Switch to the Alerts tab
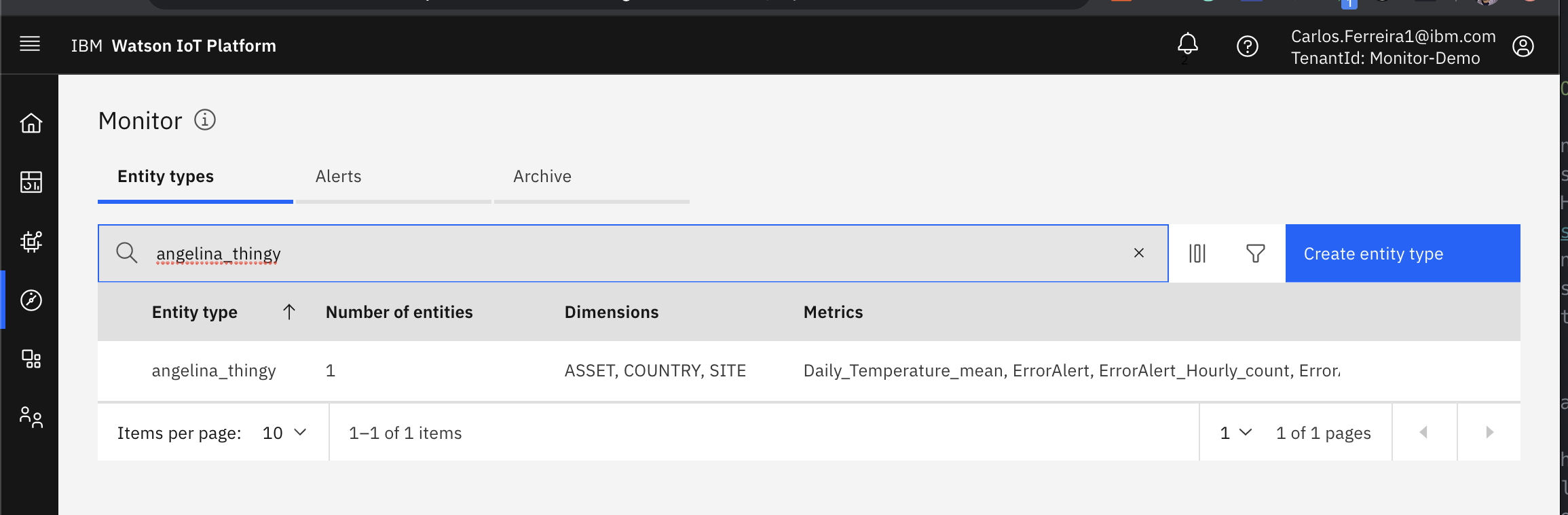This screenshot has height=515, width=1568. pos(394,177)
